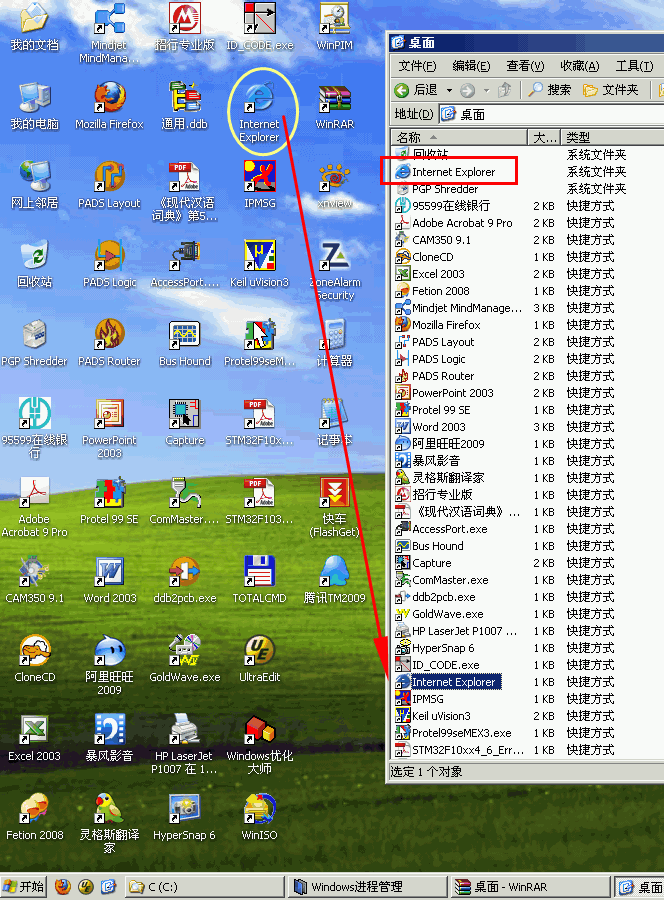Click the 搜索 search toolbar button
664x900 pixels.
(550, 90)
